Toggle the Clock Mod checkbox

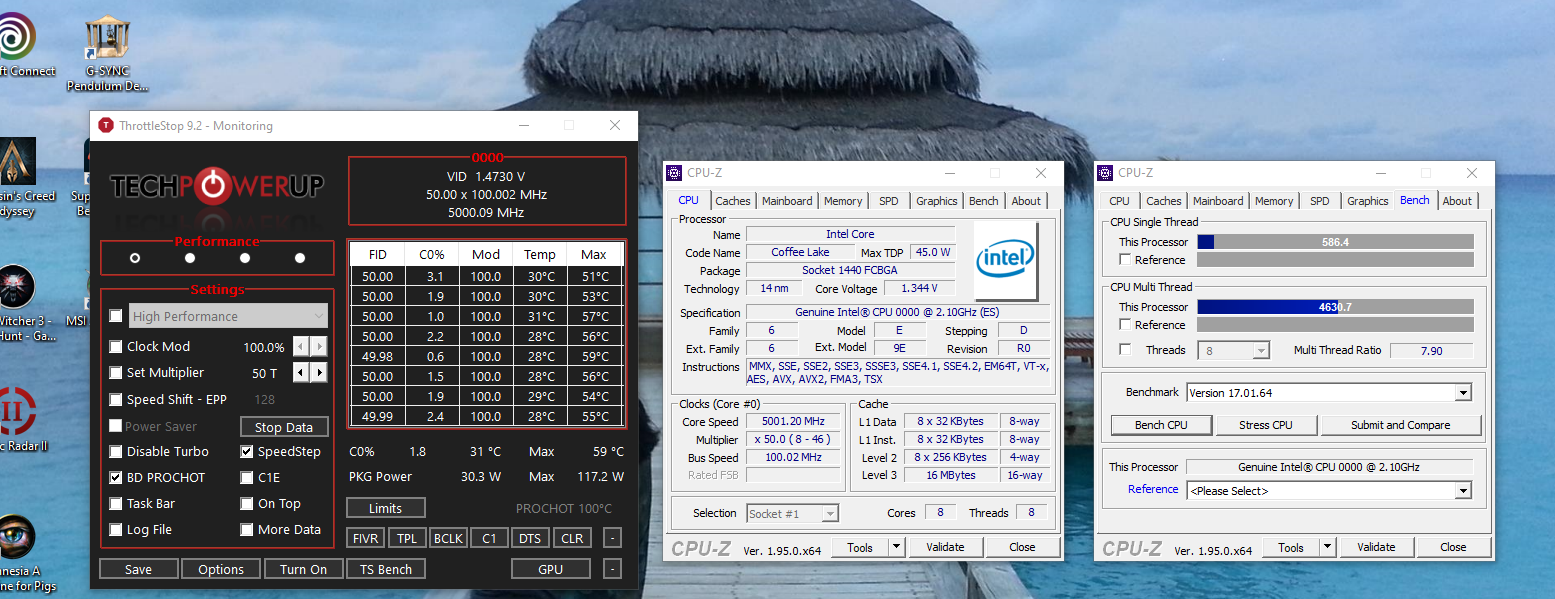click(x=116, y=347)
